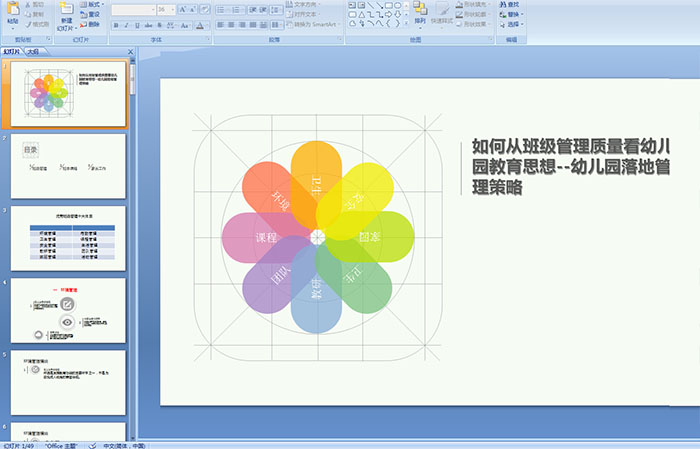Open the font name combo box
The image size is (700, 449).
(133, 9)
